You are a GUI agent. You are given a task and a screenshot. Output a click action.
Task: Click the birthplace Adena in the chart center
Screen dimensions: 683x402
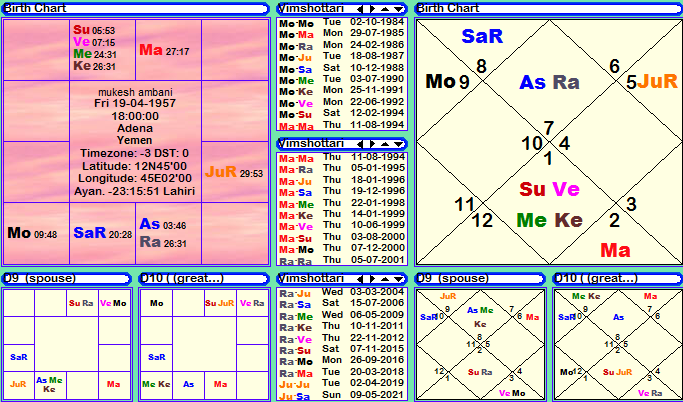[135, 128]
